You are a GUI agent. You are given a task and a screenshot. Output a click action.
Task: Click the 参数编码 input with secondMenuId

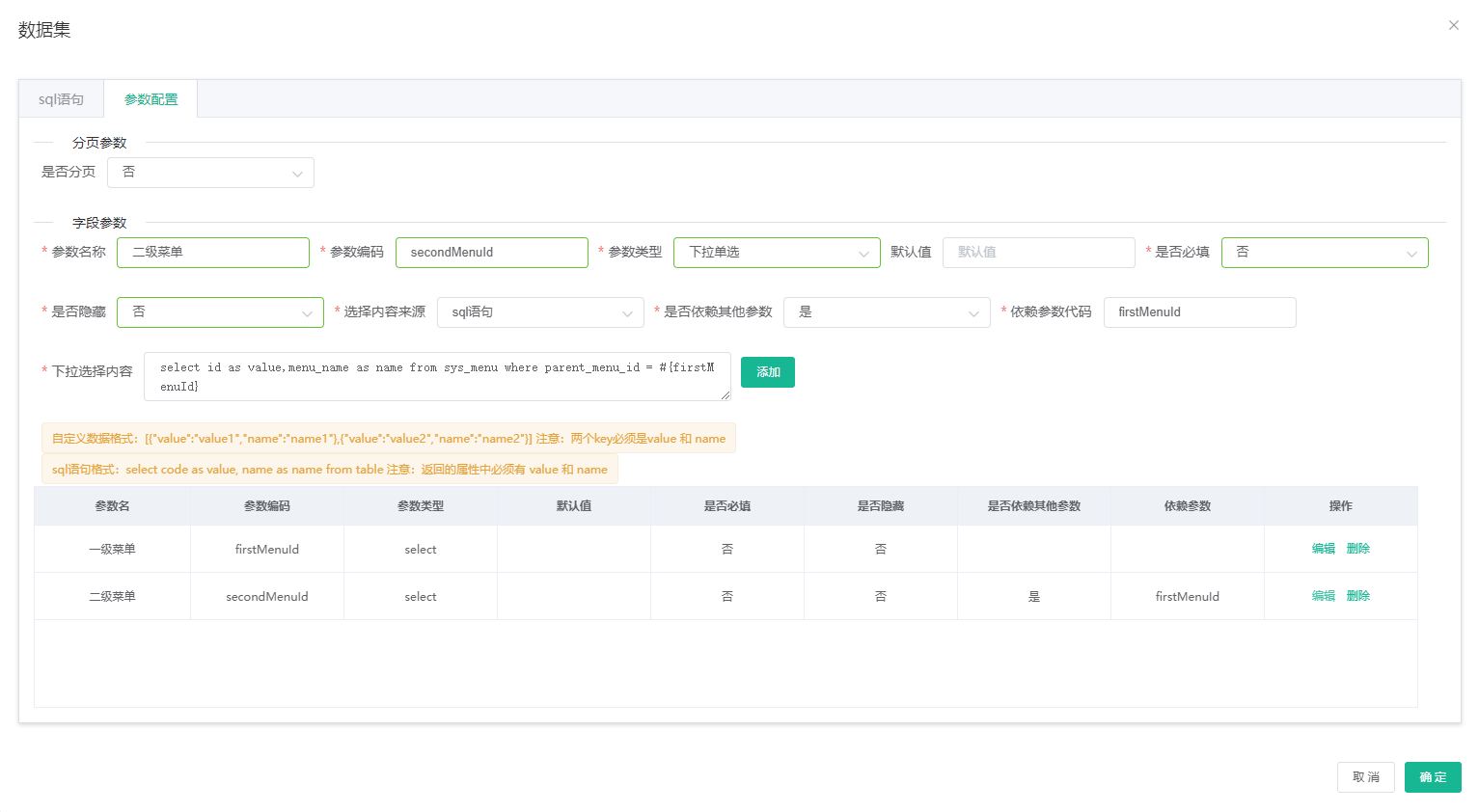click(x=492, y=253)
